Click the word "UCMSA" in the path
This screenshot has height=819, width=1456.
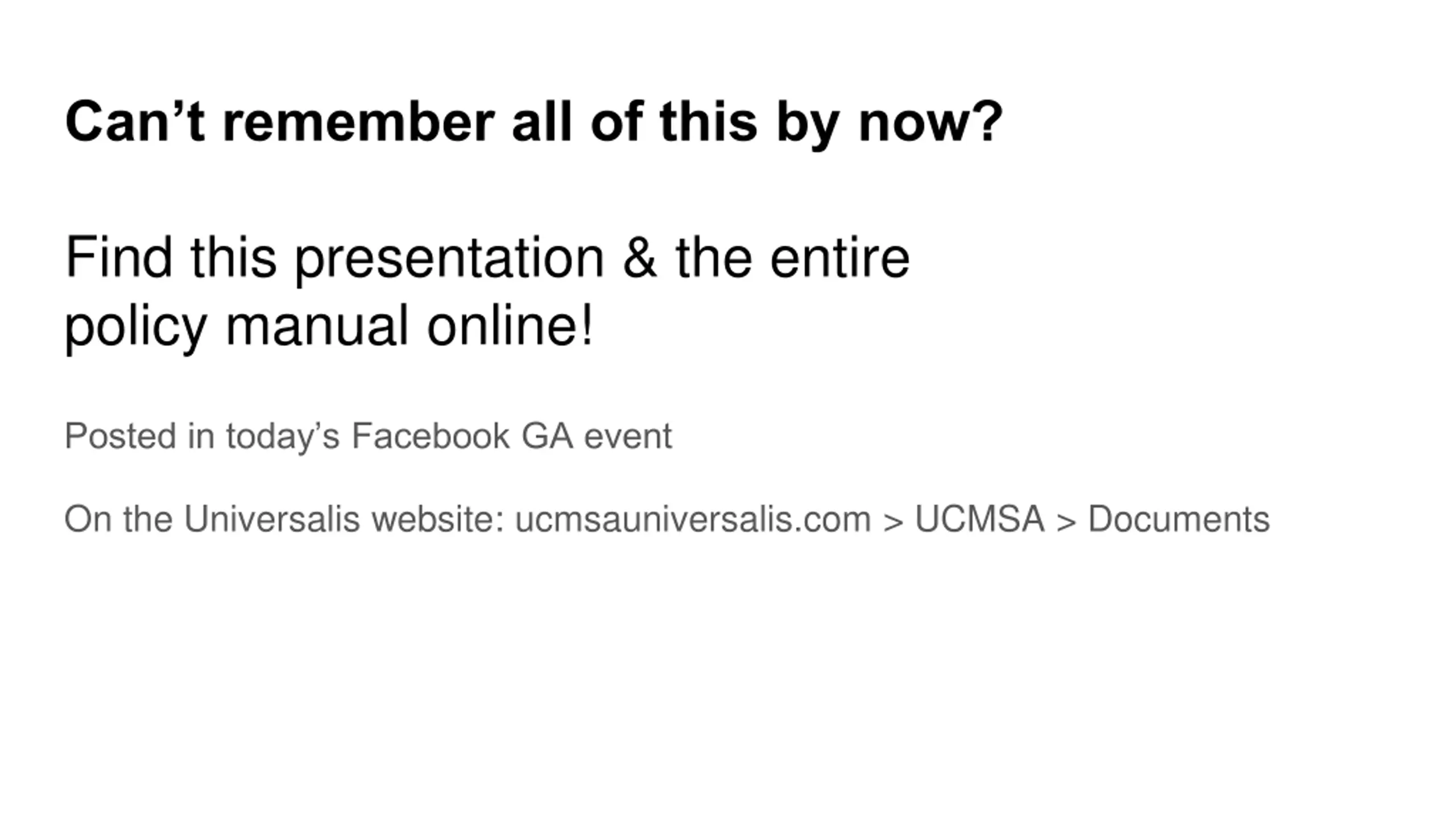coord(979,519)
